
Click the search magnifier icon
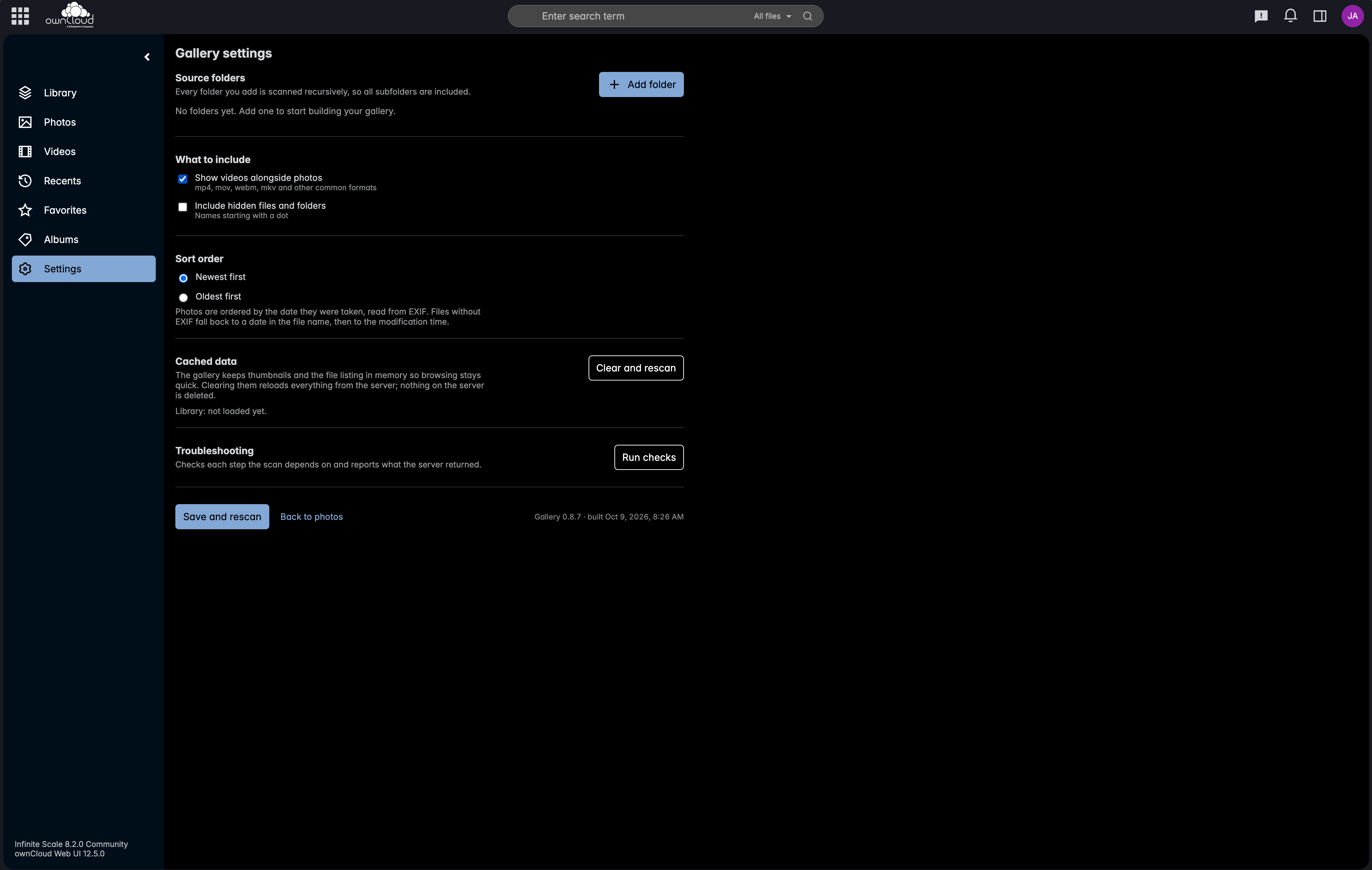tap(807, 16)
